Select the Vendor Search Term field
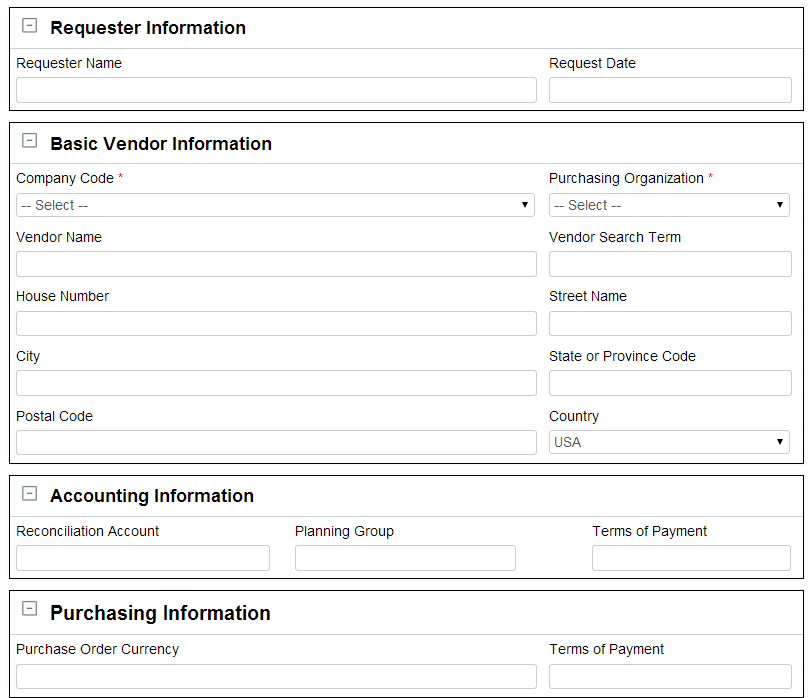This screenshot has width=812, height=698. tap(670, 264)
